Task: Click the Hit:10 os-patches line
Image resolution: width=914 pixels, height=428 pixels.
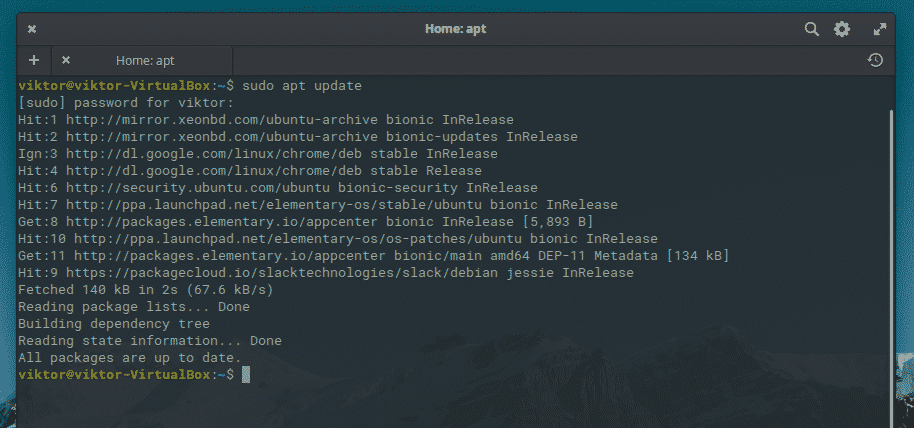Action: coord(338,238)
